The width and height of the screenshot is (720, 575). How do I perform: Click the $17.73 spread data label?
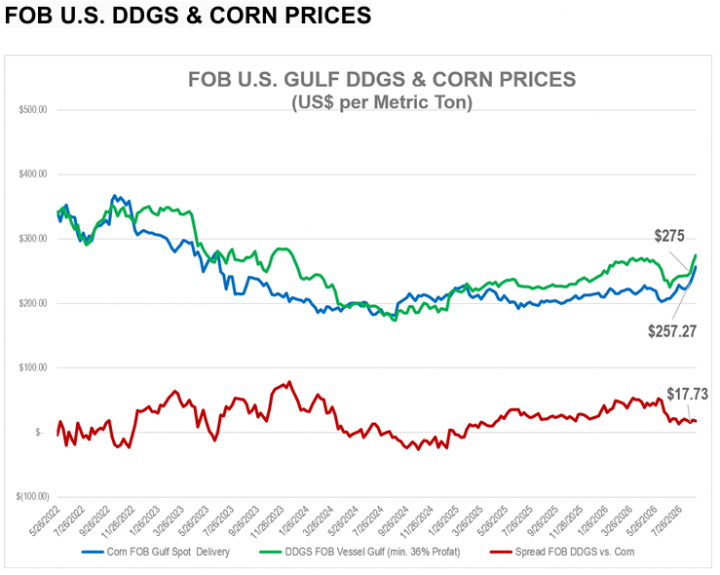coord(687,394)
